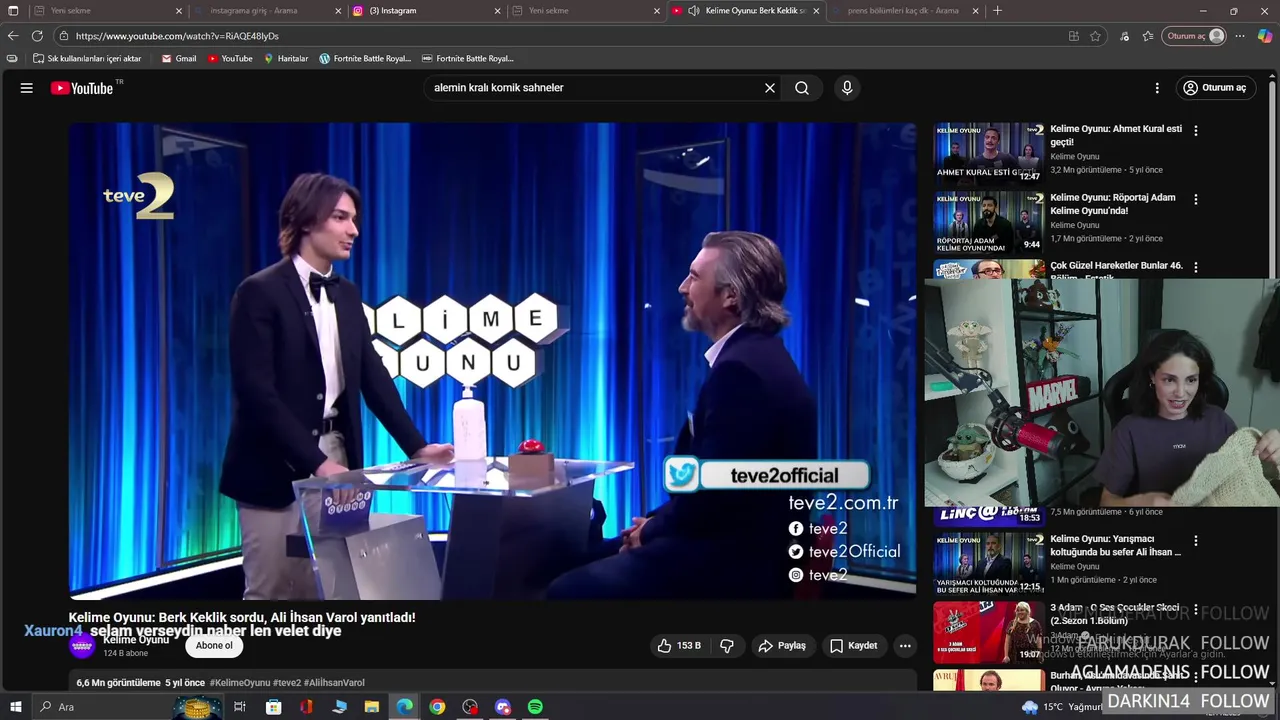The image size is (1280, 720).
Task: Click the #KelimeOyunu hashtag
Action: tap(239, 683)
